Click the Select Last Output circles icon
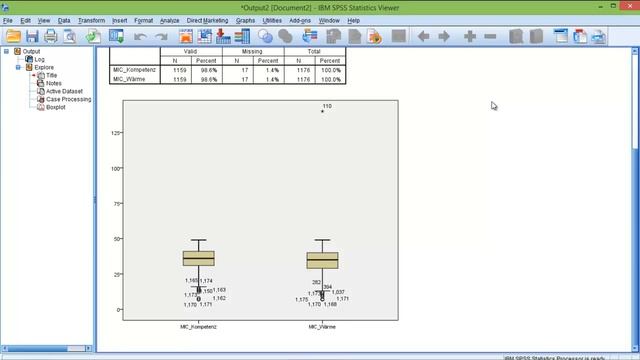 tap(265, 36)
